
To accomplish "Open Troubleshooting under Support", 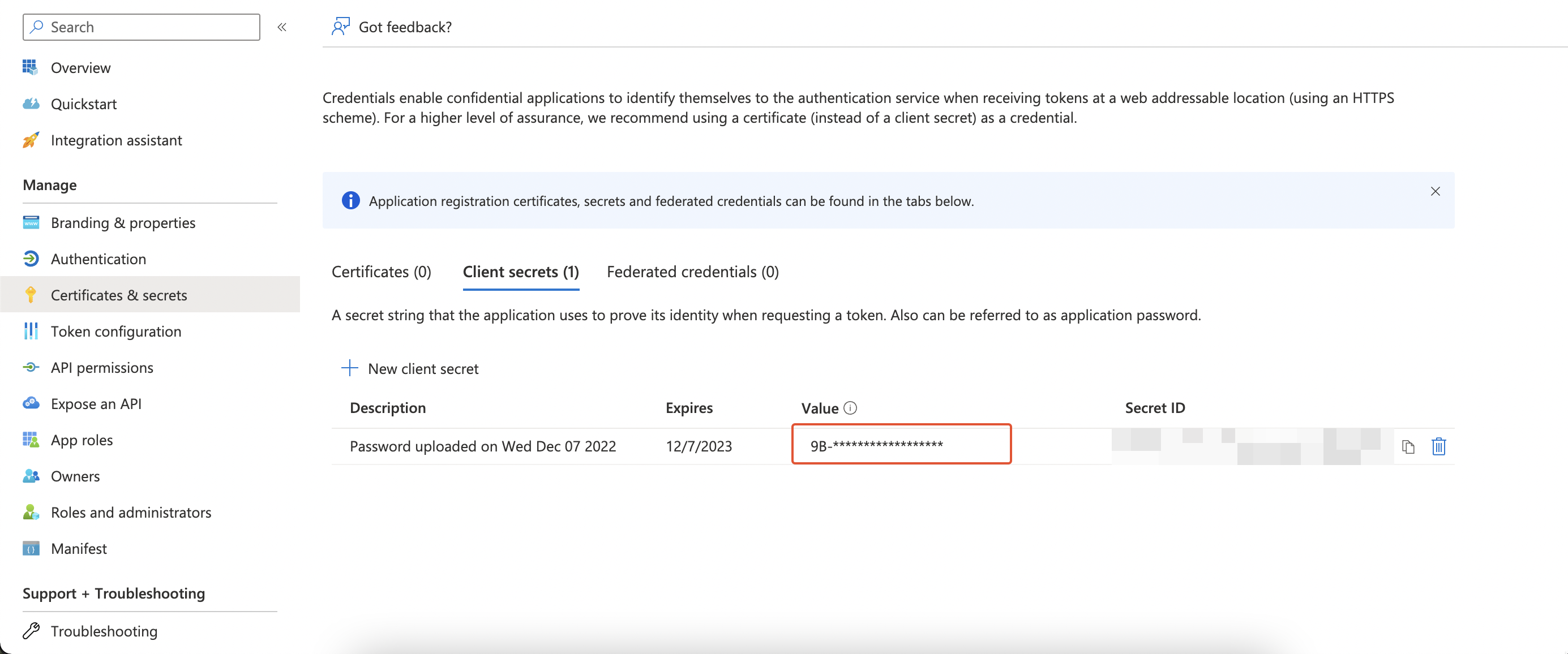I will (104, 631).
